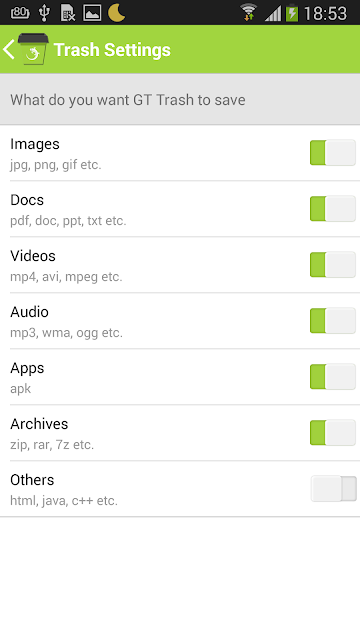Turn off the Archives switch
360x640 pixels.
333,432
